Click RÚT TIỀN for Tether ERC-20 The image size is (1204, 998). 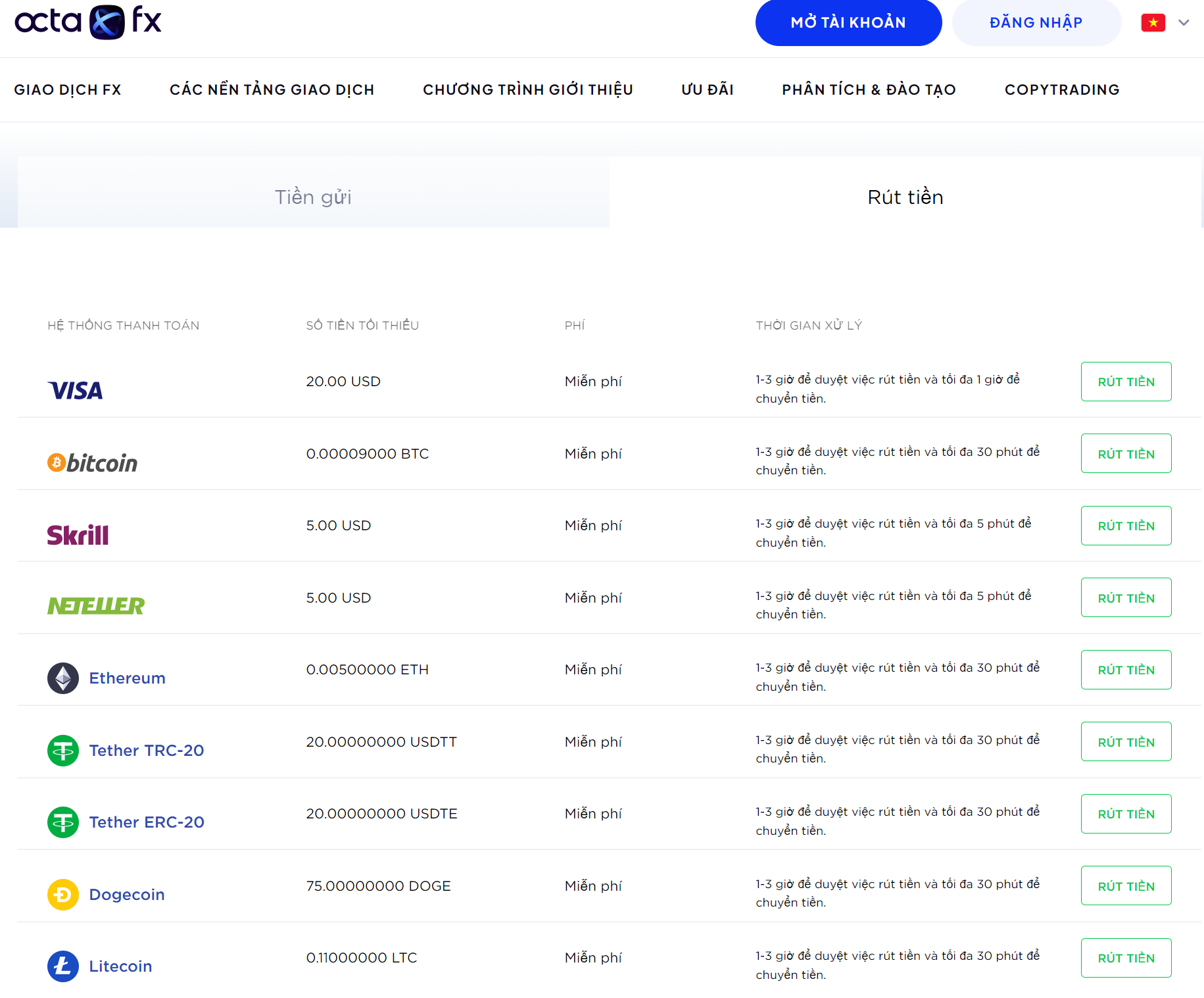click(1126, 814)
